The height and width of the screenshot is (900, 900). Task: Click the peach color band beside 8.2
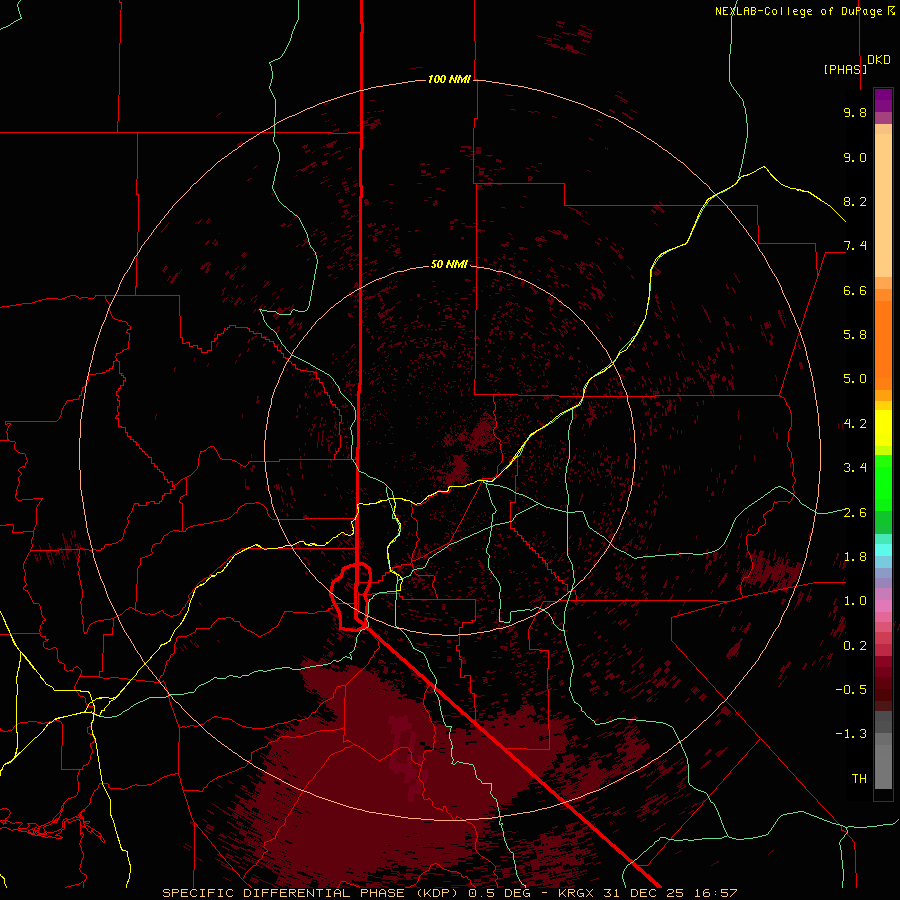pos(883,205)
